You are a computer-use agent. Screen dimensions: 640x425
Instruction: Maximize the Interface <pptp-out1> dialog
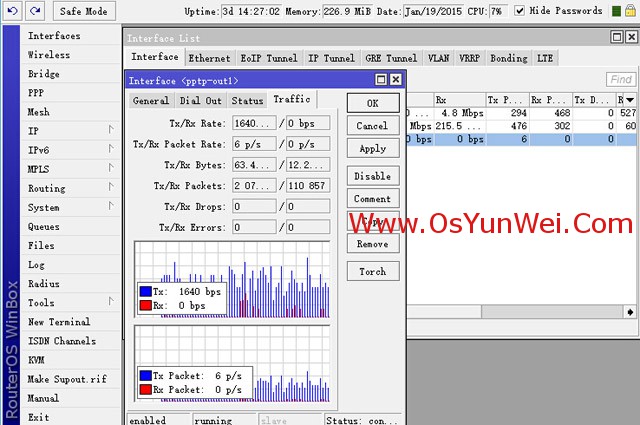[x=381, y=80]
